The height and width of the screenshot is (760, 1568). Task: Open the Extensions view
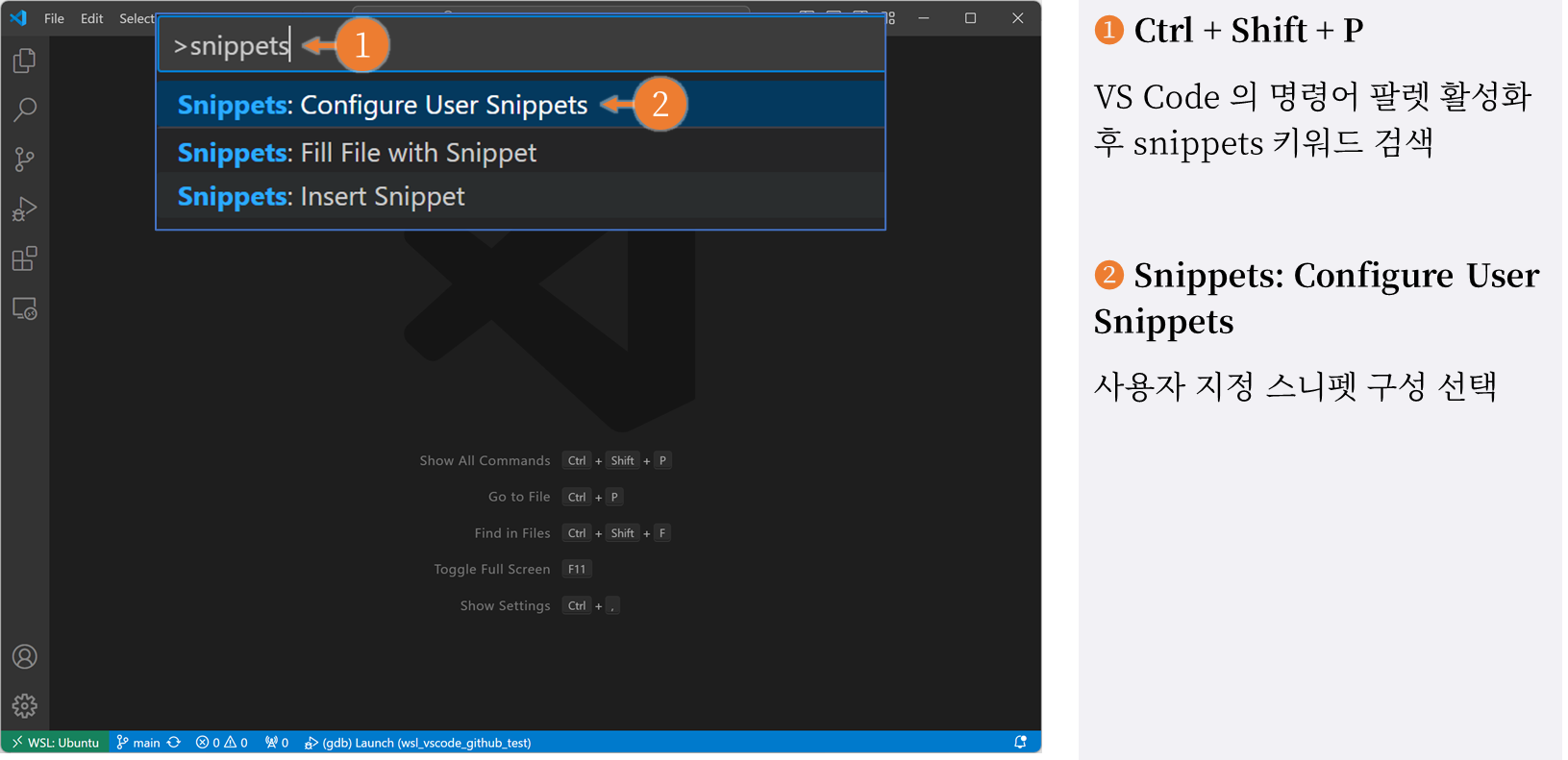coord(25,259)
